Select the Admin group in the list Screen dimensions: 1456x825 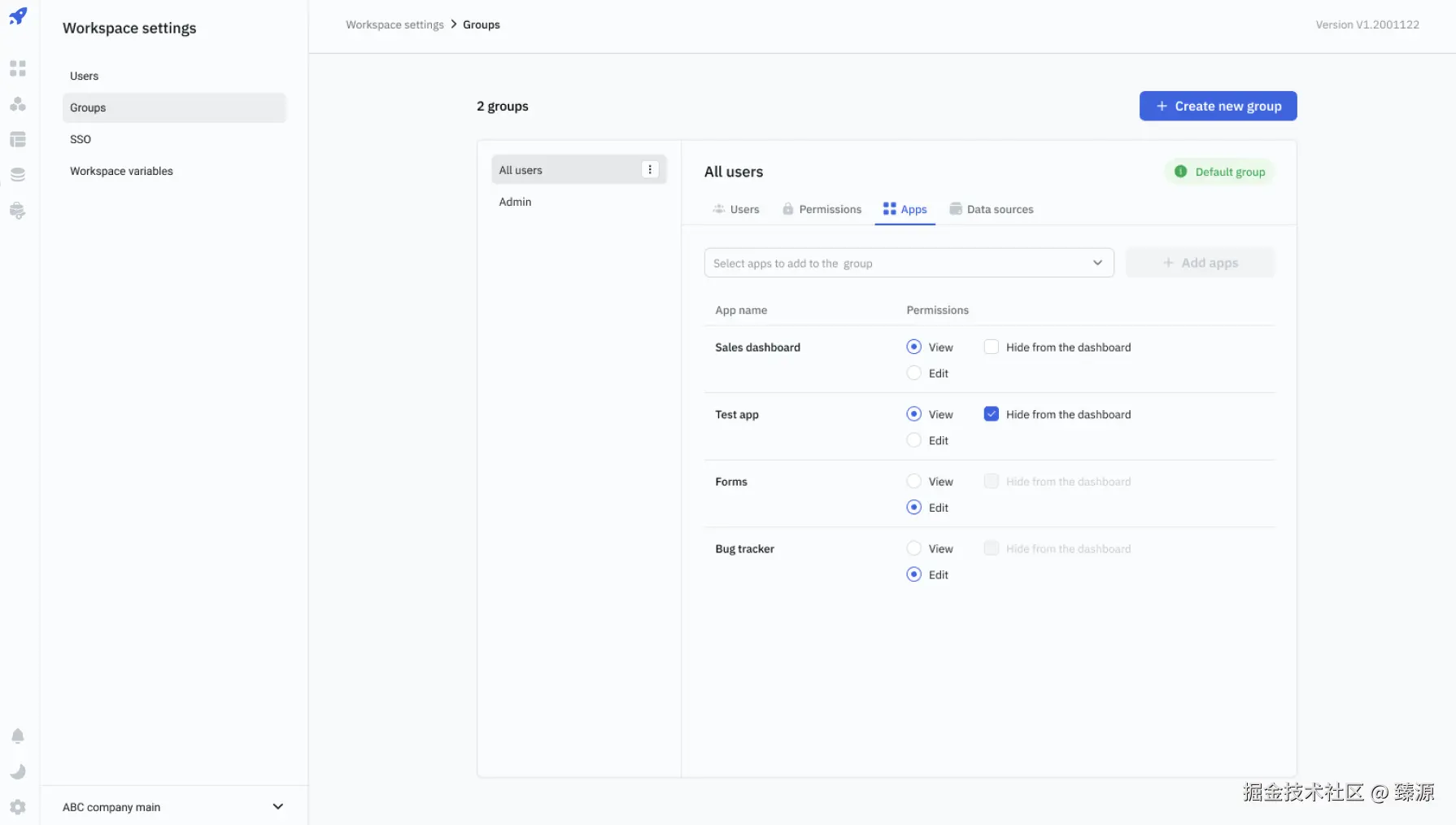tap(515, 203)
